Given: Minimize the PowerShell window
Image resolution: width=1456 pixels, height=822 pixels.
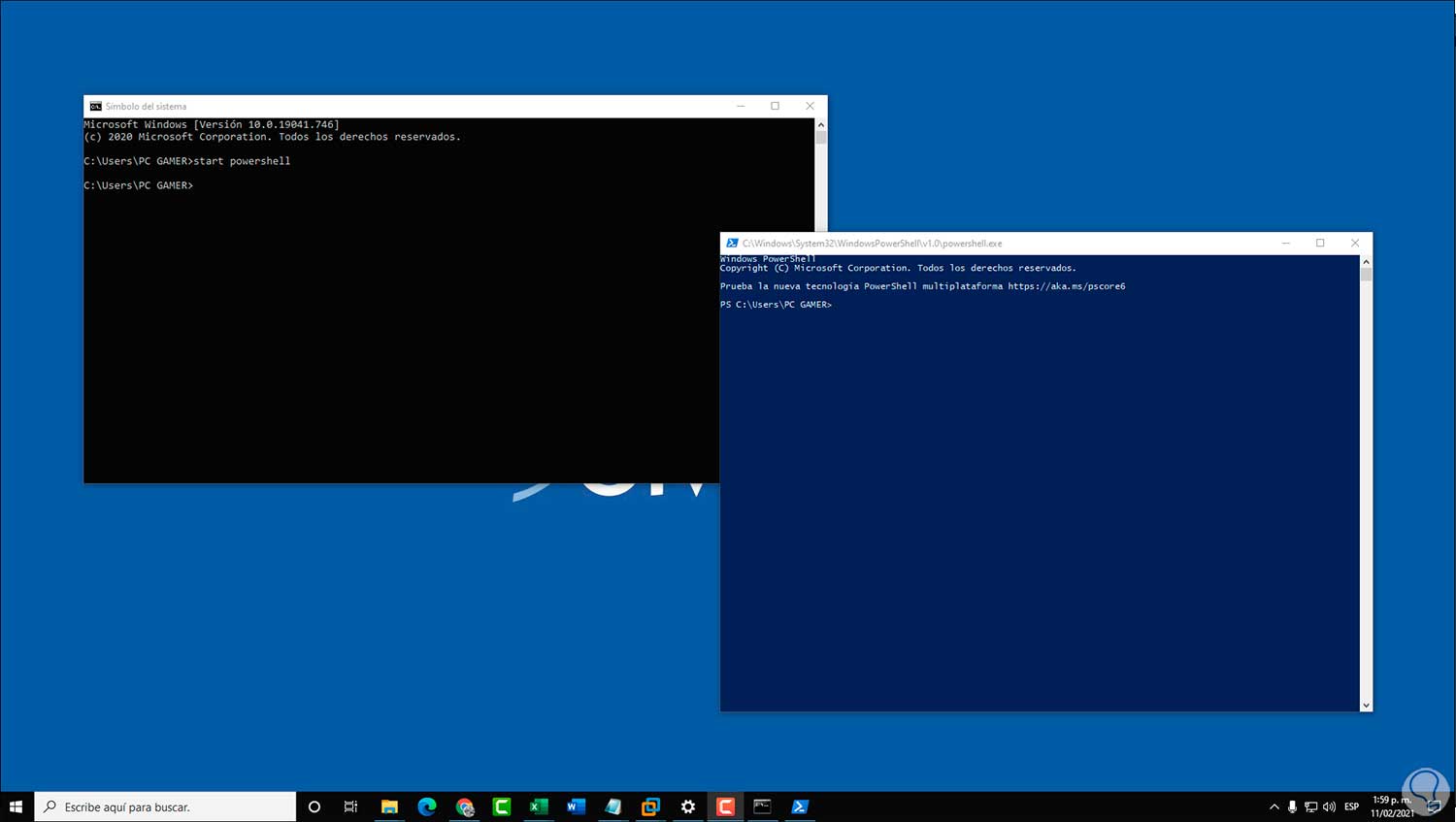Looking at the screenshot, I should pos(1286,244).
